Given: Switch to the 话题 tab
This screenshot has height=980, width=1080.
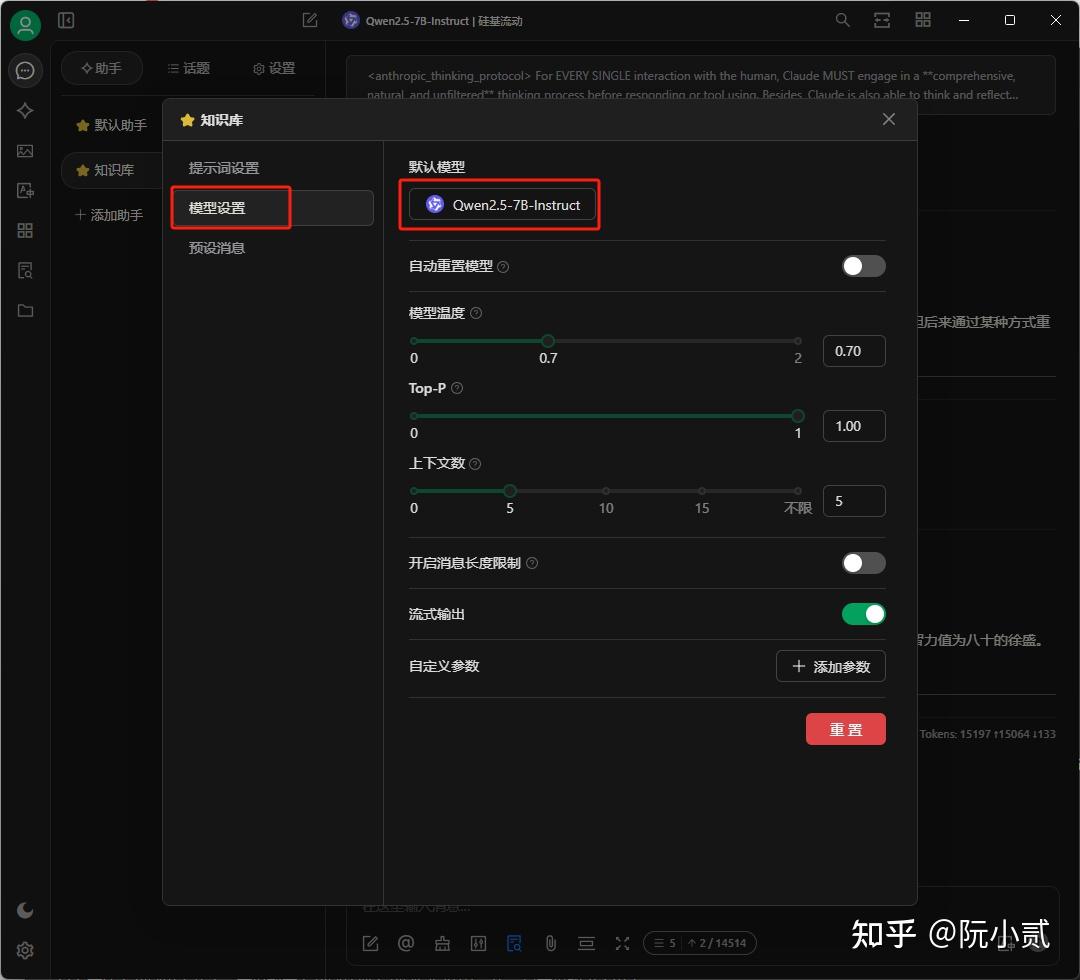Looking at the screenshot, I should [189, 68].
